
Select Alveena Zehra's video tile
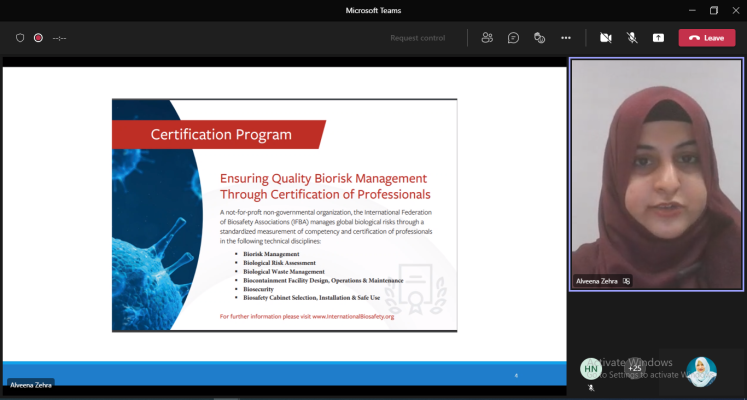(656, 170)
